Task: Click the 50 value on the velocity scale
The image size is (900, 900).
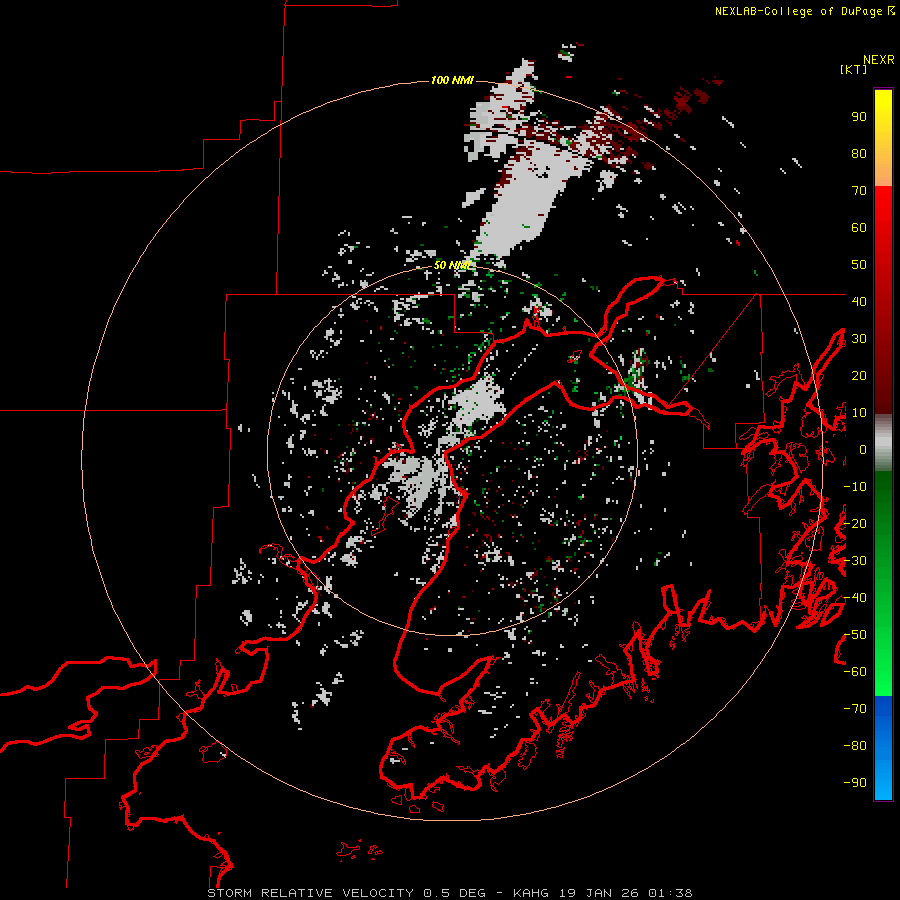Action: click(x=859, y=265)
